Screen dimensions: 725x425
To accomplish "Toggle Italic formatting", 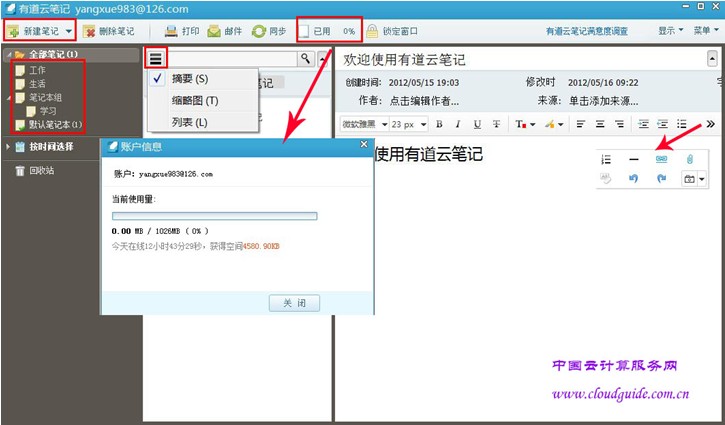I will [x=458, y=124].
